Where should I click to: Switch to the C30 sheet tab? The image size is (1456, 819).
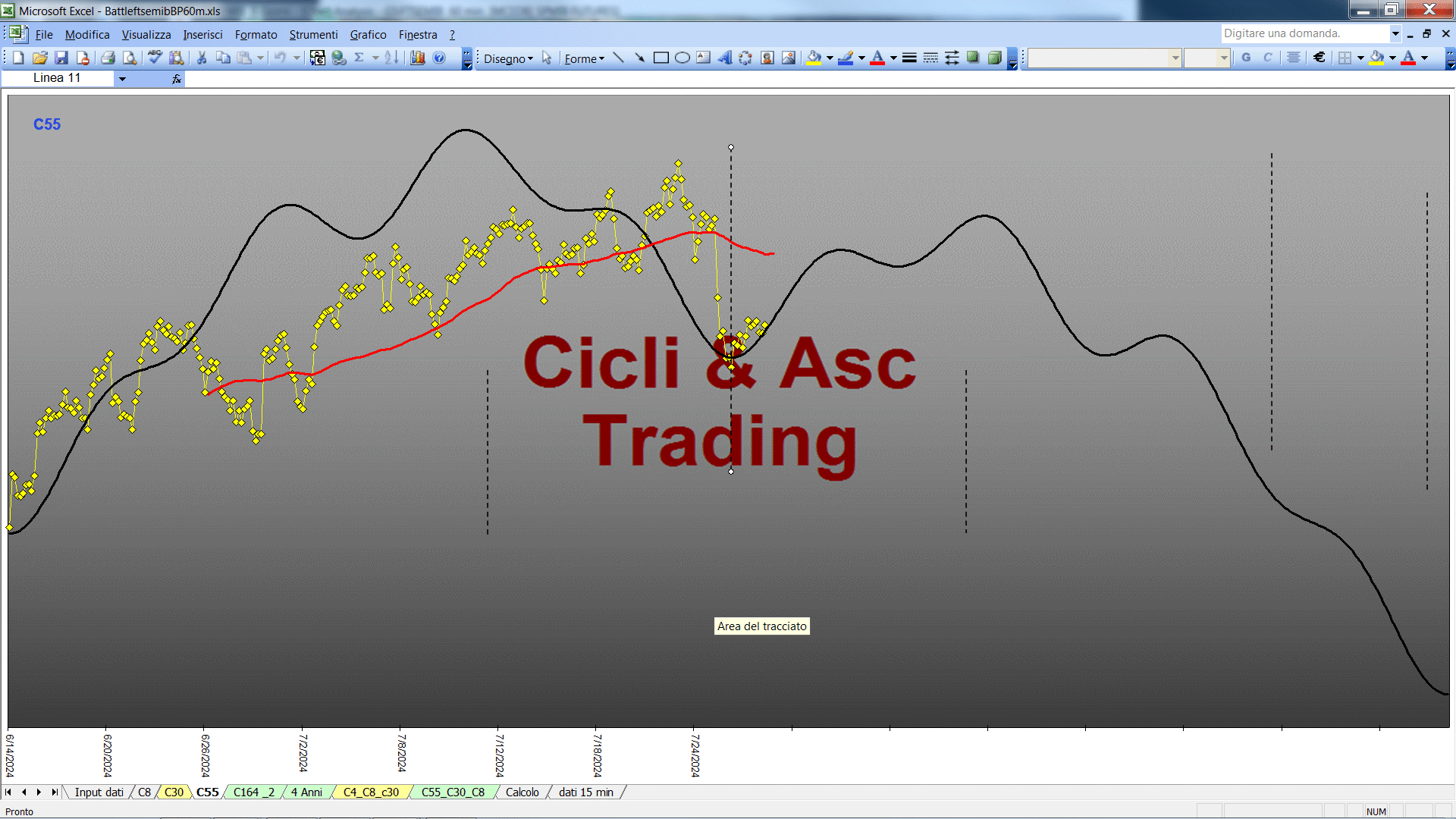174,792
